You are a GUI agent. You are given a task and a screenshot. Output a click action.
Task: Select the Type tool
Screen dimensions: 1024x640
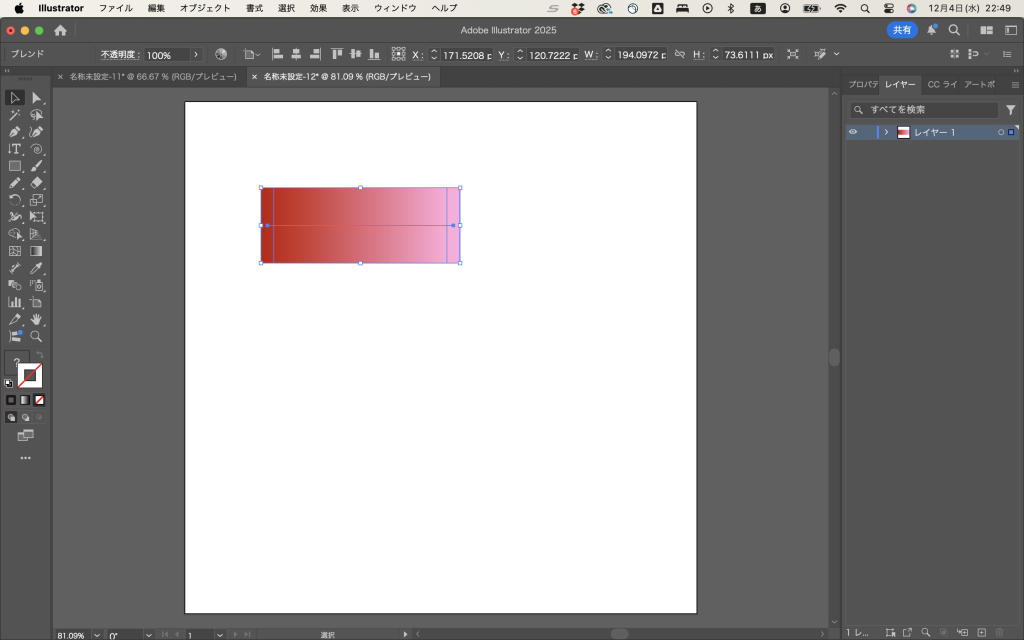[15, 149]
